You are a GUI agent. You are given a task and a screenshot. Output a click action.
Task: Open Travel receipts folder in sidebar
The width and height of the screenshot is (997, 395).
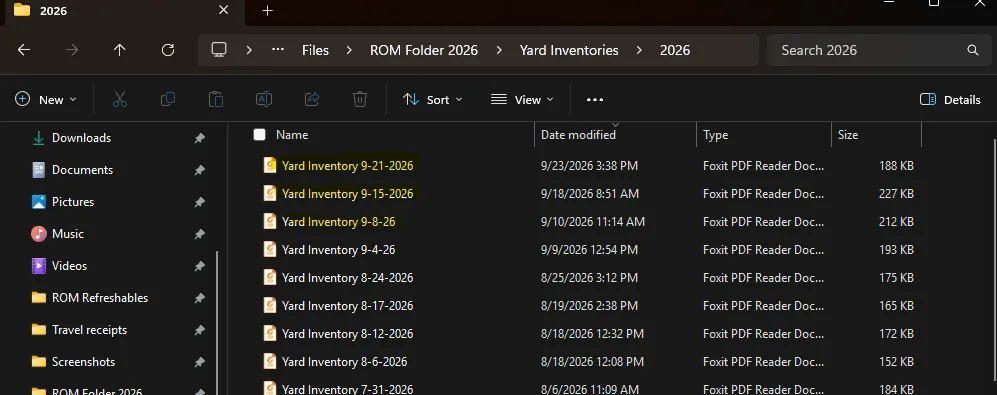point(90,330)
